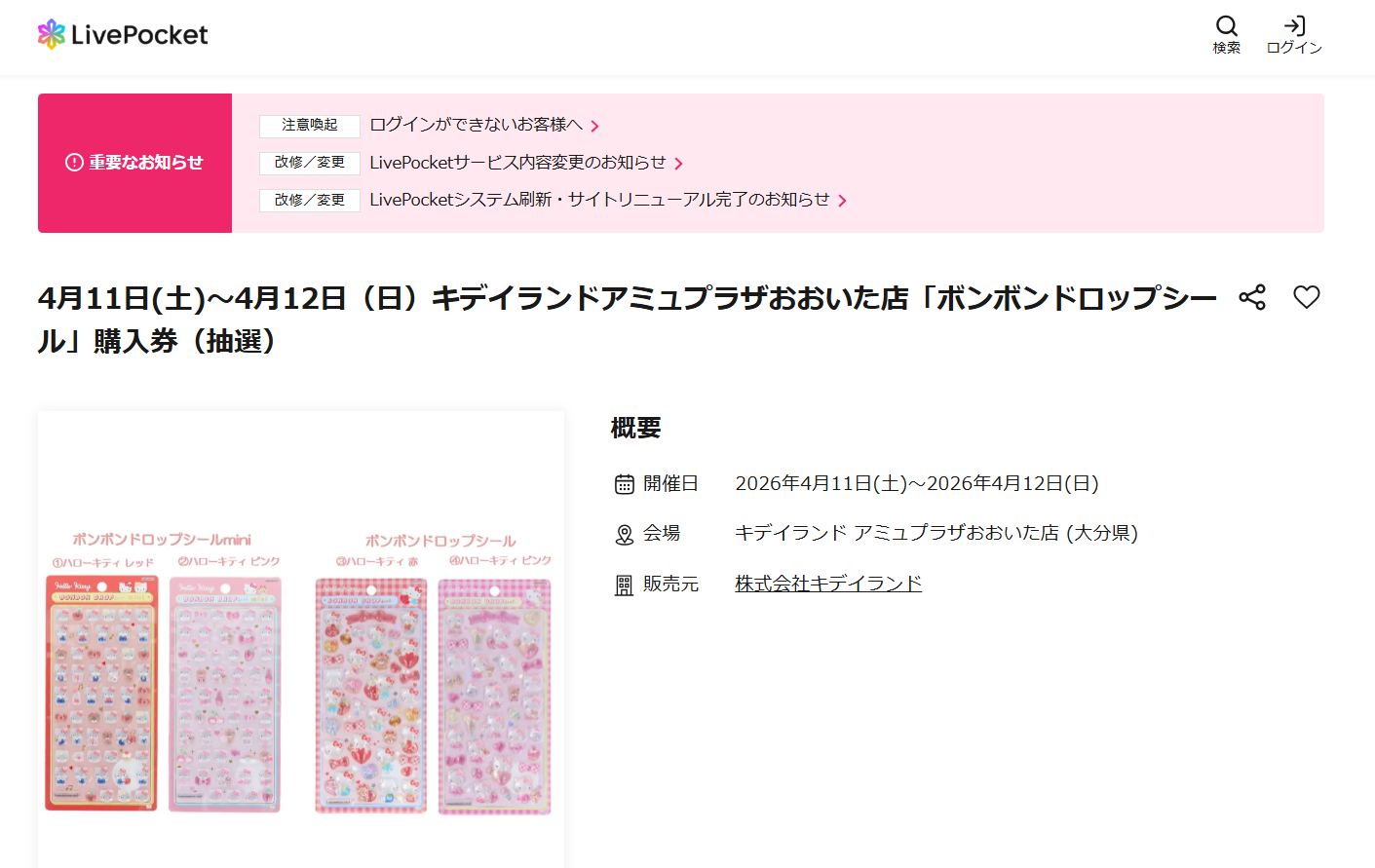
Task: Click the 重要なお知らせ alert icon
Action: tap(74, 163)
